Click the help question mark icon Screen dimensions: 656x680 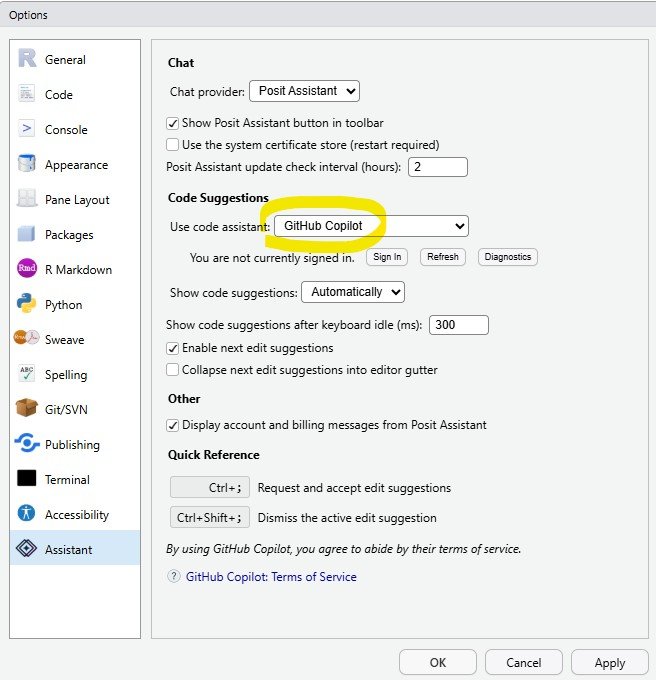[174, 576]
